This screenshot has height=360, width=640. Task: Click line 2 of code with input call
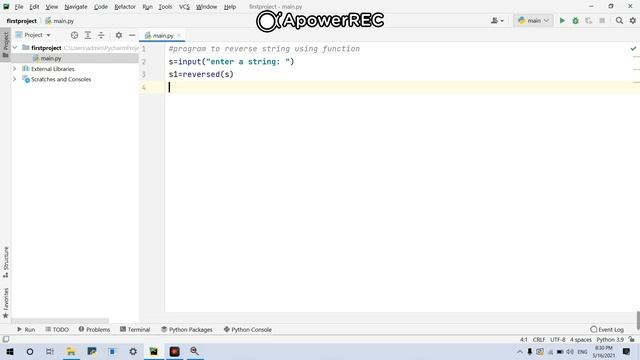tap(231, 62)
